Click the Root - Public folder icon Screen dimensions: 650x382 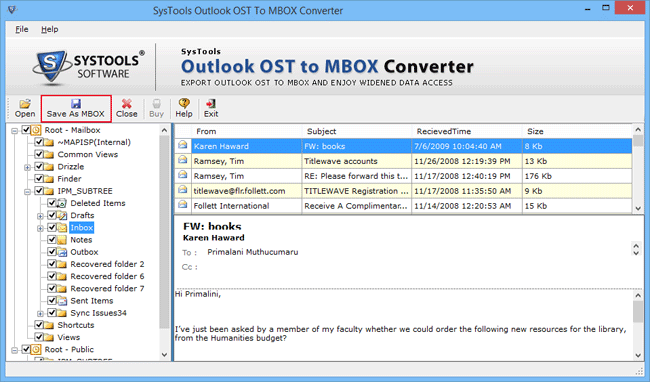36,350
